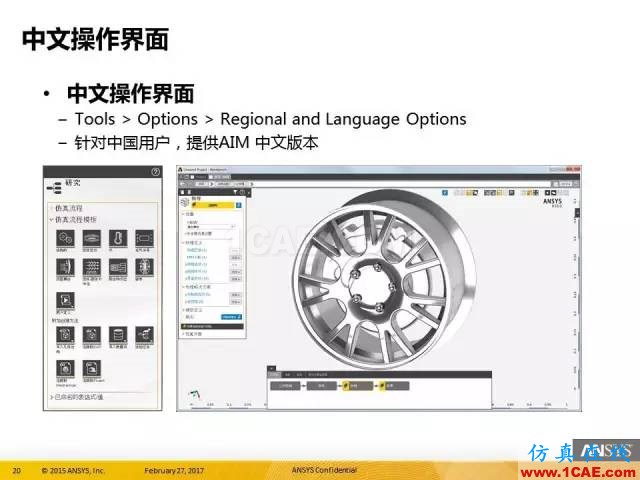Click the filter funnel icon in panel header
640x480 pixels.
tap(235, 192)
